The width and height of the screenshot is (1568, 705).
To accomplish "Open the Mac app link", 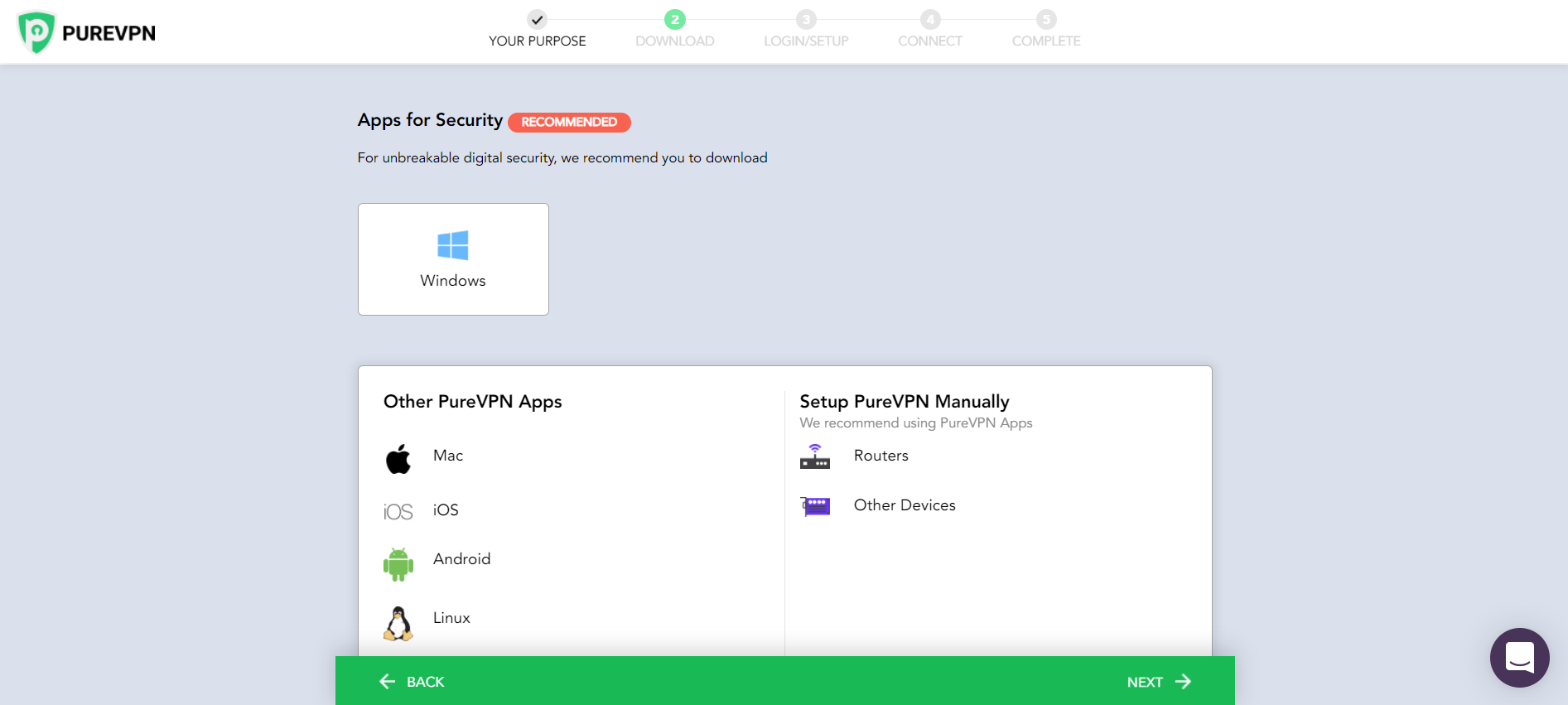I will point(448,456).
